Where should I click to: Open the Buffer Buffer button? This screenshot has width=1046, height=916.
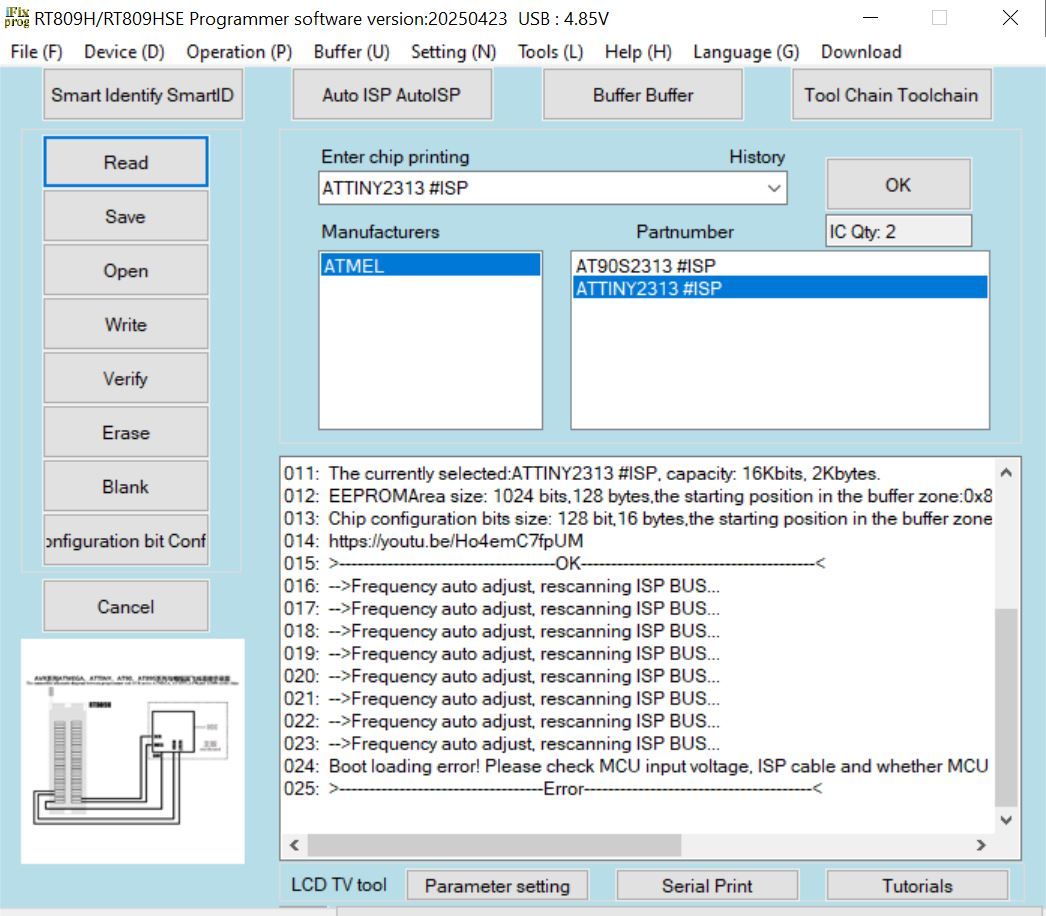[x=642, y=95]
